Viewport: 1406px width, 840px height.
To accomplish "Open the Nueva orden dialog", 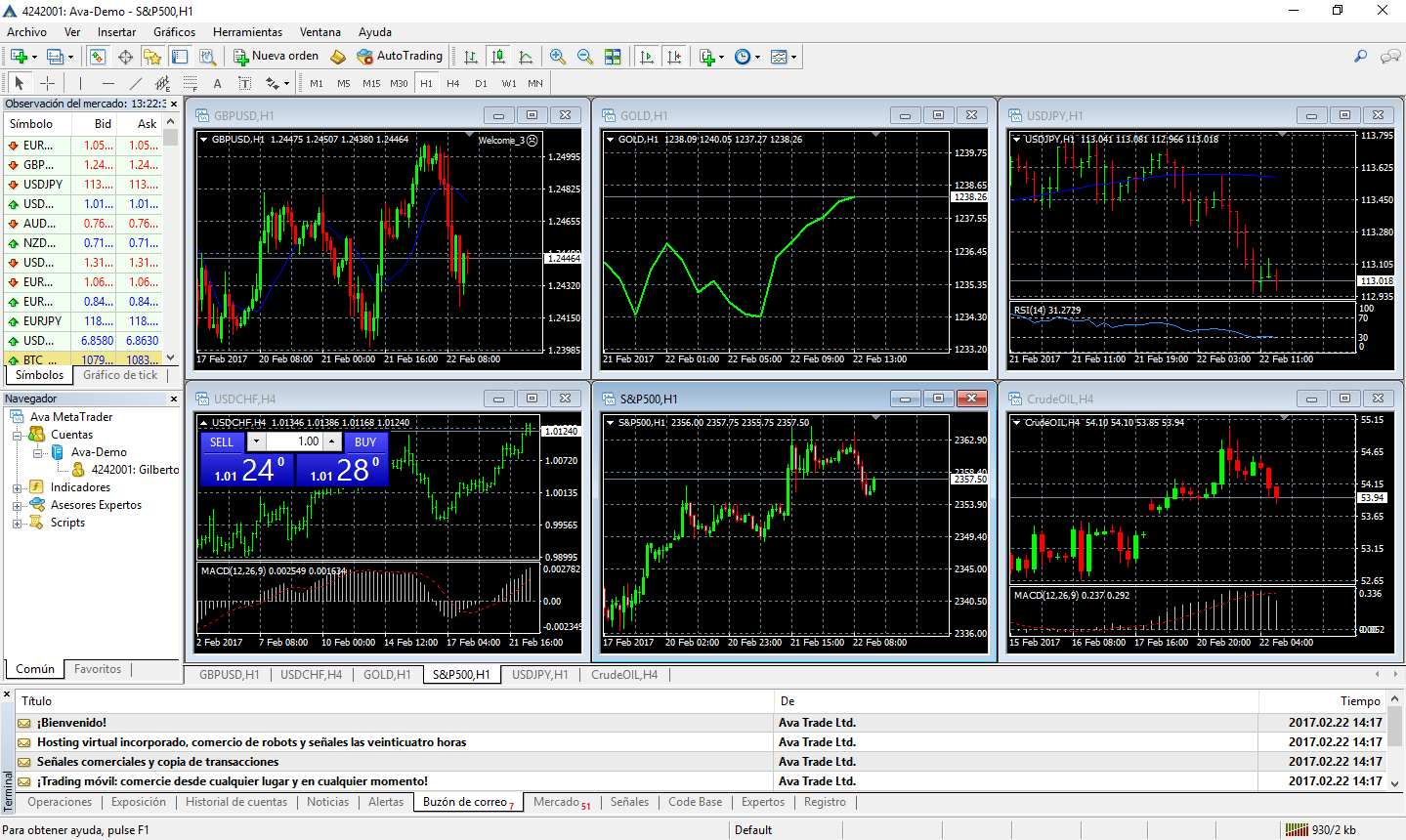I will [x=277, y=56].
